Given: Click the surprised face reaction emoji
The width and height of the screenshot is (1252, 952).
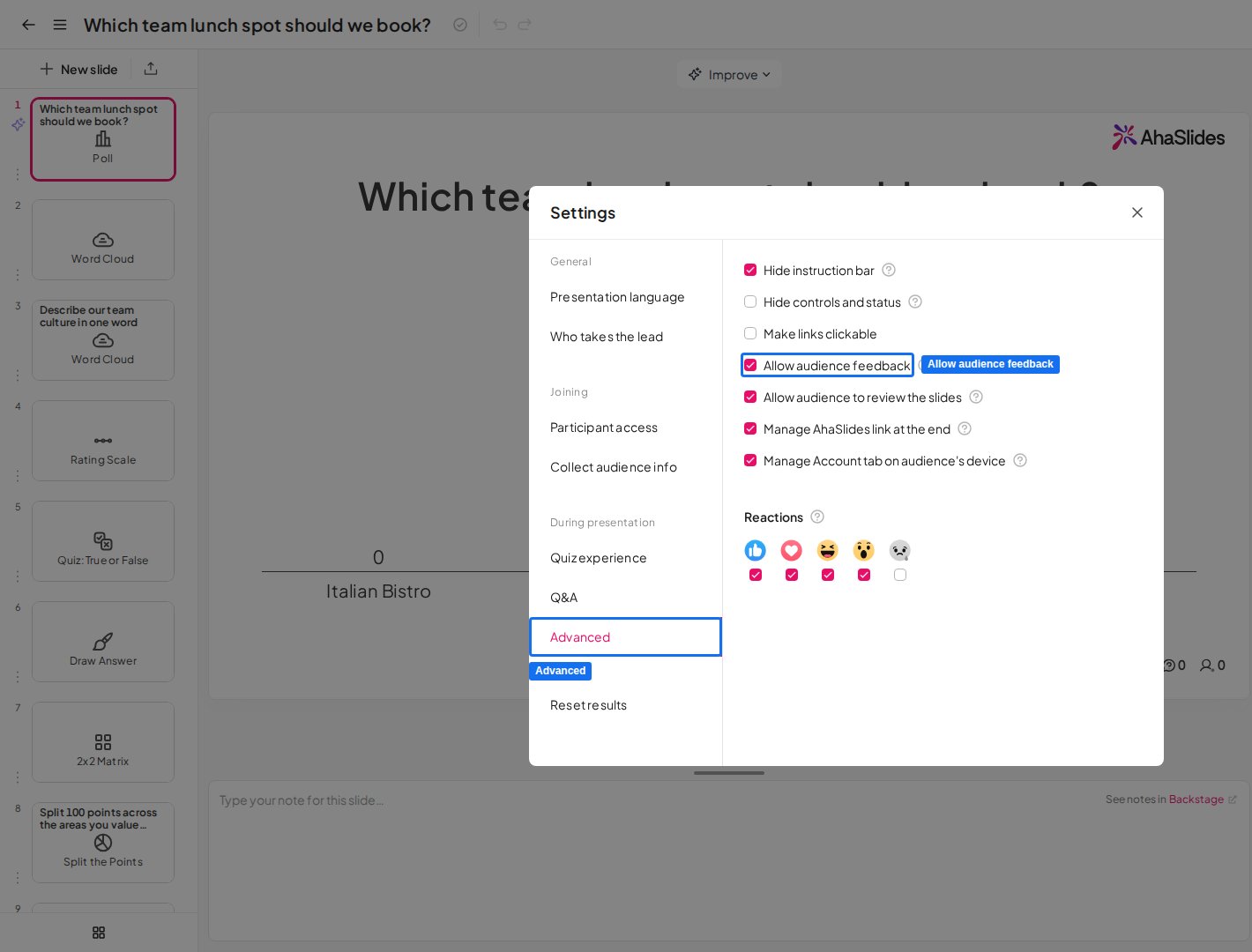Looking at the screenshot, I should tap(864, 550).
